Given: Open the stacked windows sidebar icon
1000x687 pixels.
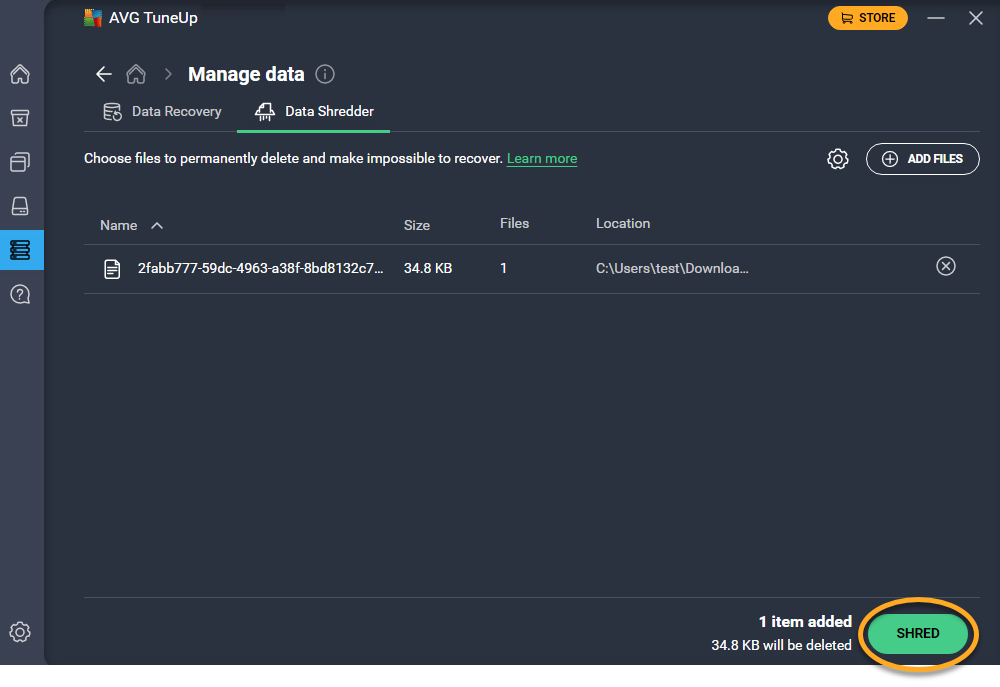Looking at the screenshot, I should click(x=20, y=162).
